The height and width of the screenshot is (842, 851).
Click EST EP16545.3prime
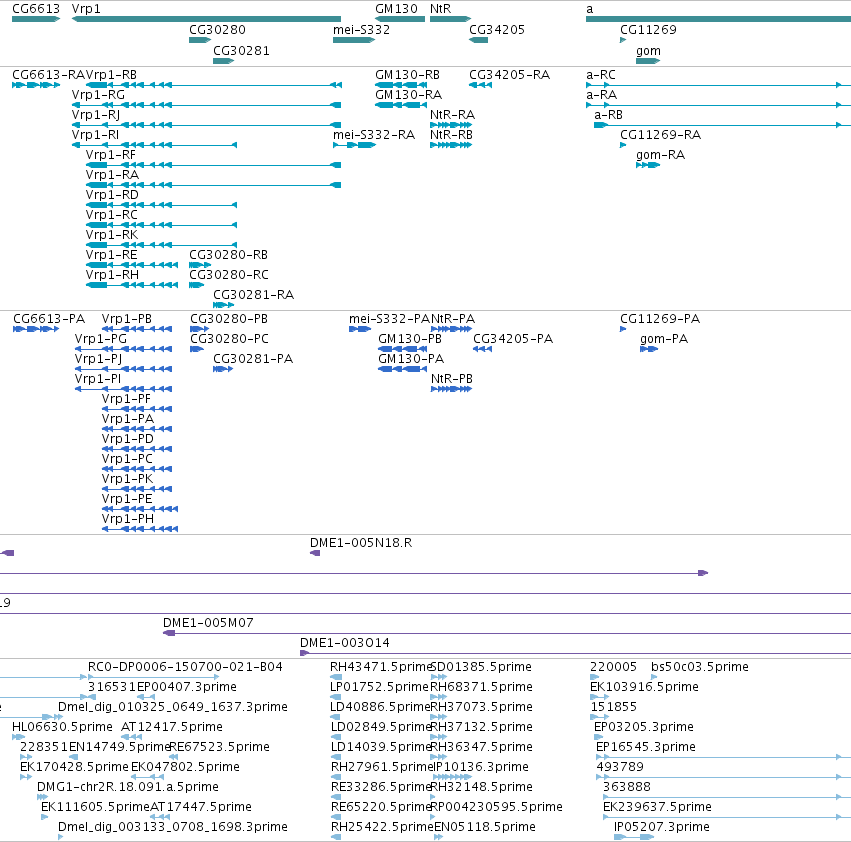723,757
